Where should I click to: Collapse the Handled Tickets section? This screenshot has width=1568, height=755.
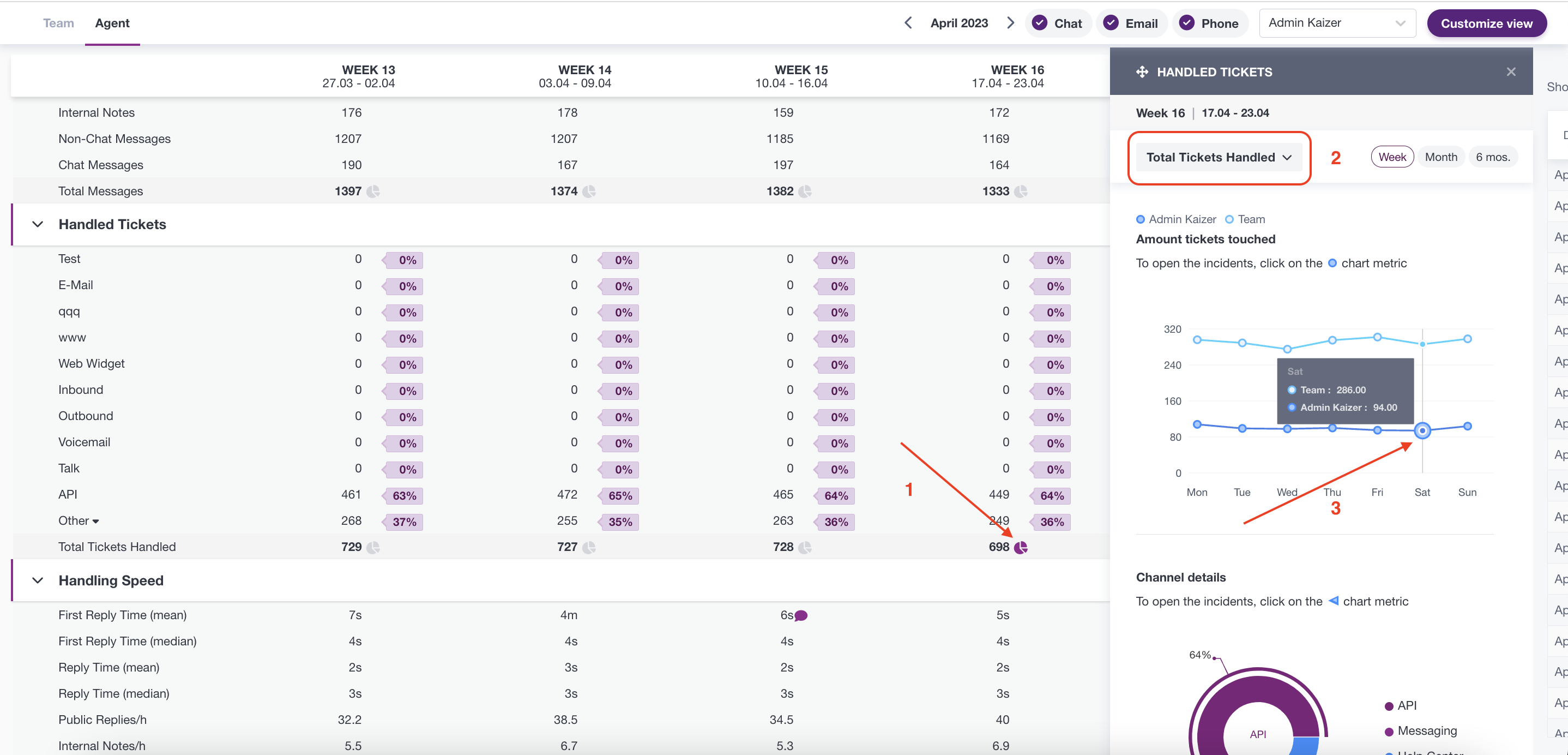(38, 224)
